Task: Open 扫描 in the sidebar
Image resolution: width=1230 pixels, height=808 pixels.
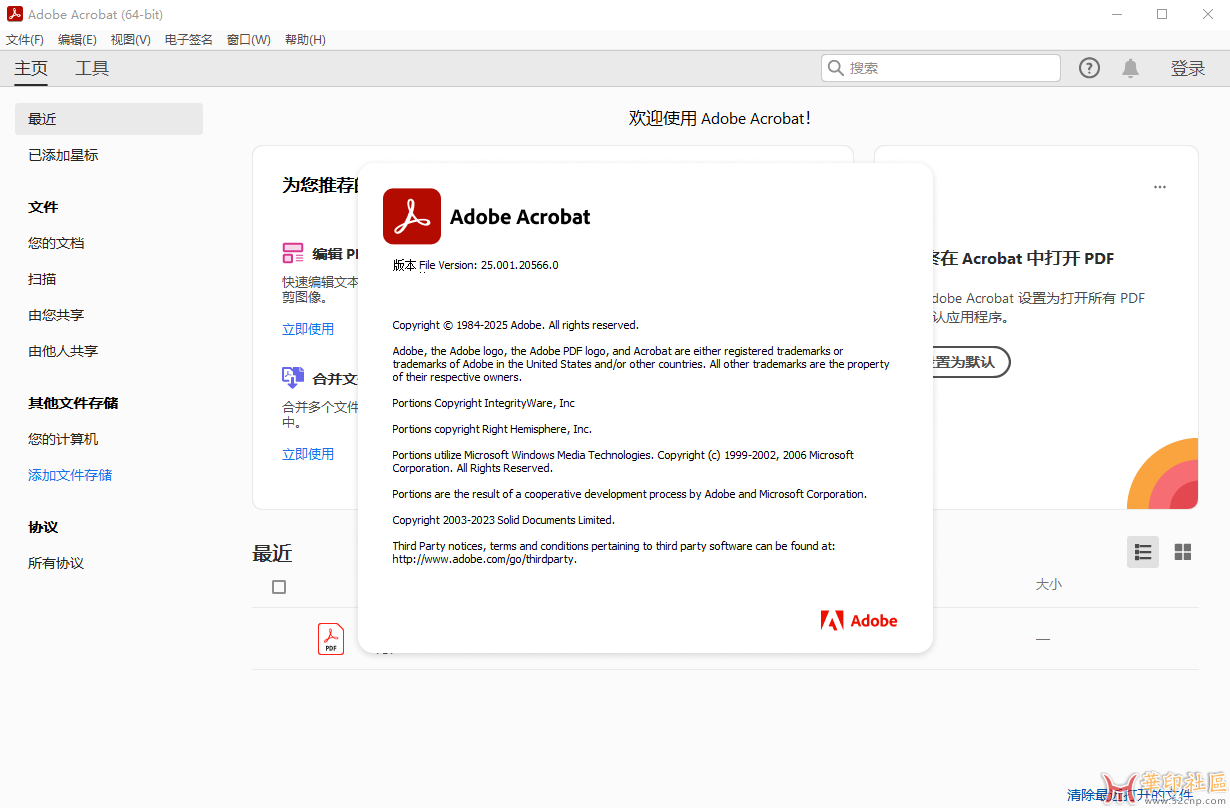Action: point(42,279)
